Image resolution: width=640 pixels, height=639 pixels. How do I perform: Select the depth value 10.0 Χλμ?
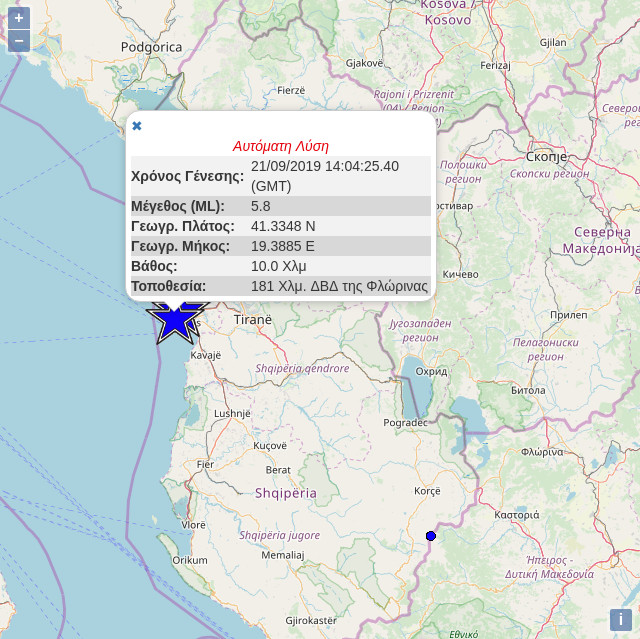[278, 266]
